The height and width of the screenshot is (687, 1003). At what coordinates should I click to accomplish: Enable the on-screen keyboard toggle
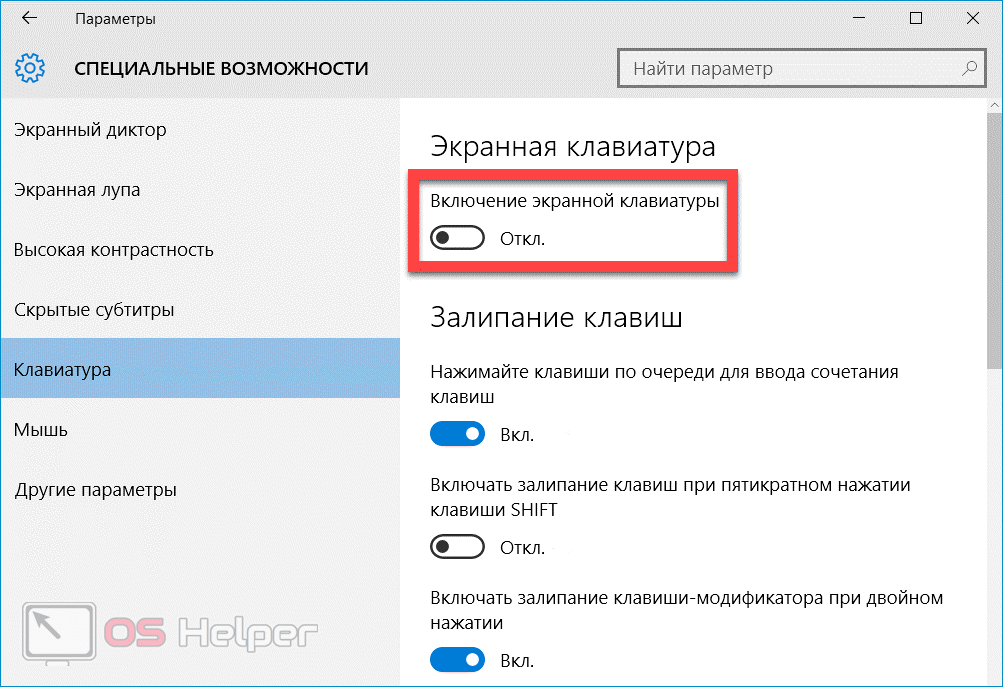click(457, 239)
